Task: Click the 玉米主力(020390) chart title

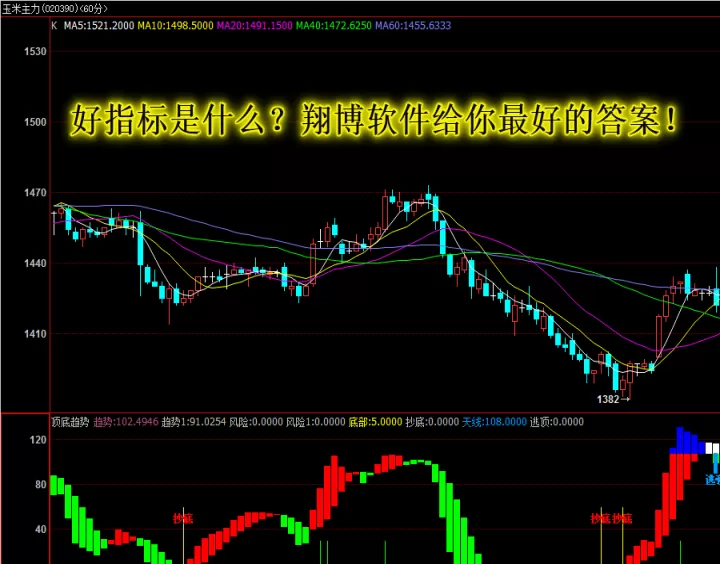Action: [x=55, y=9]
